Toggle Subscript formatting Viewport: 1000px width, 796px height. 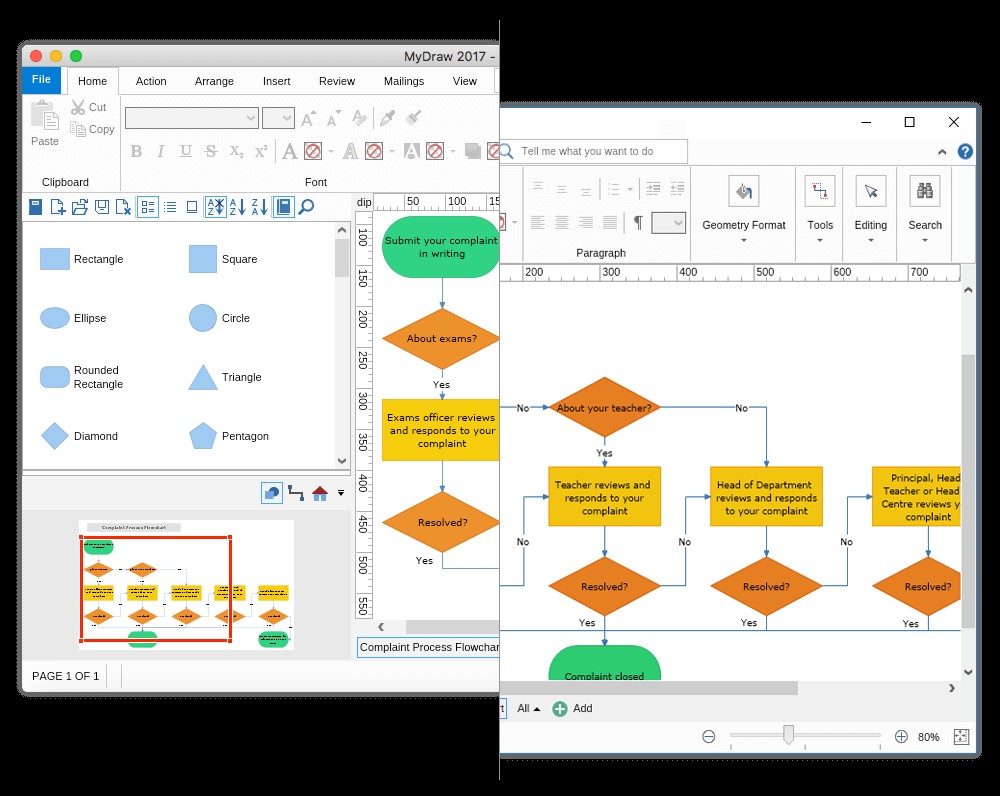(x=236, y=151)
